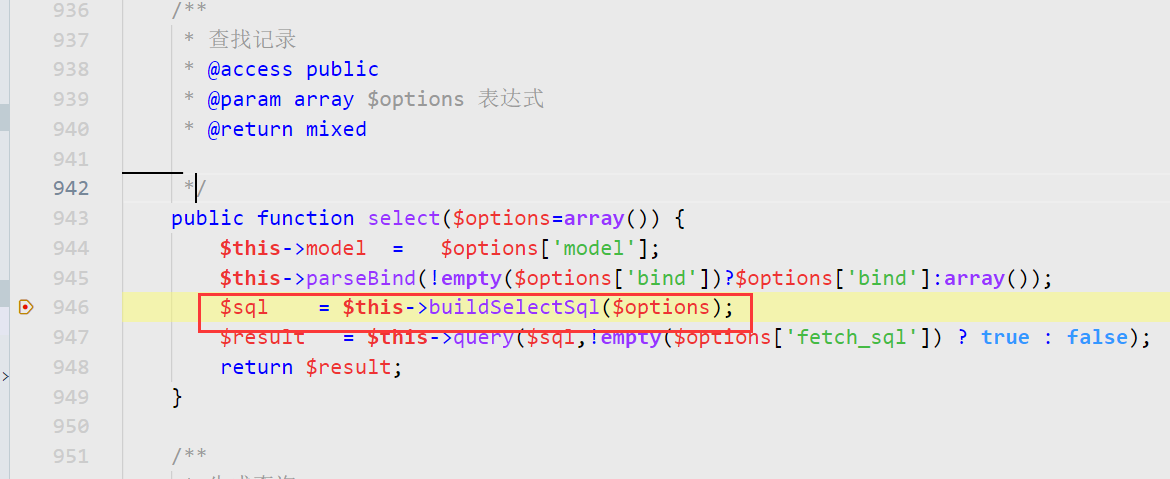The width and height of the screenshot is (1170, 479).
Task: Click the closing brace on line 949
Action: coord(177,396)
